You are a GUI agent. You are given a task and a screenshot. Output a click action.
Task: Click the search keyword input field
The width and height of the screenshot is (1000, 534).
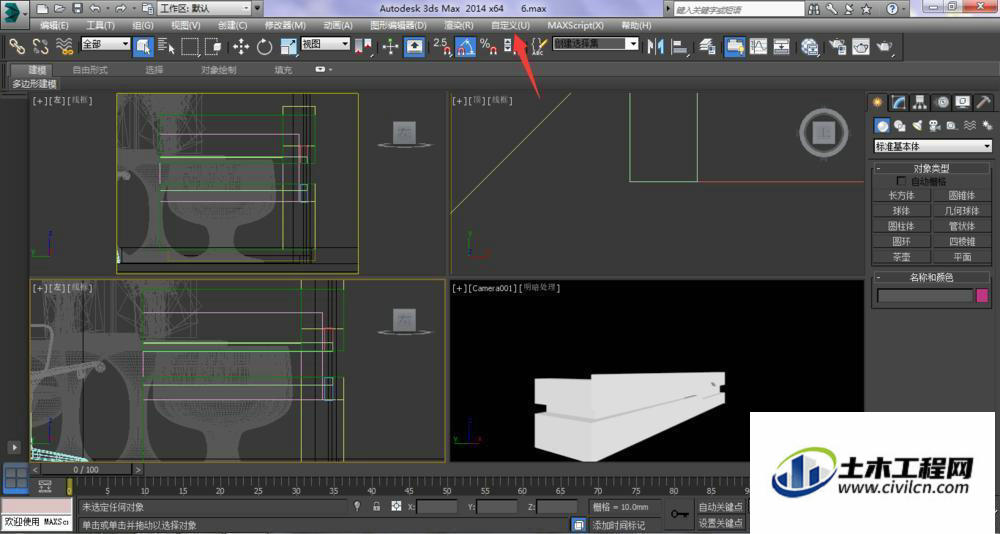[739, 10]
